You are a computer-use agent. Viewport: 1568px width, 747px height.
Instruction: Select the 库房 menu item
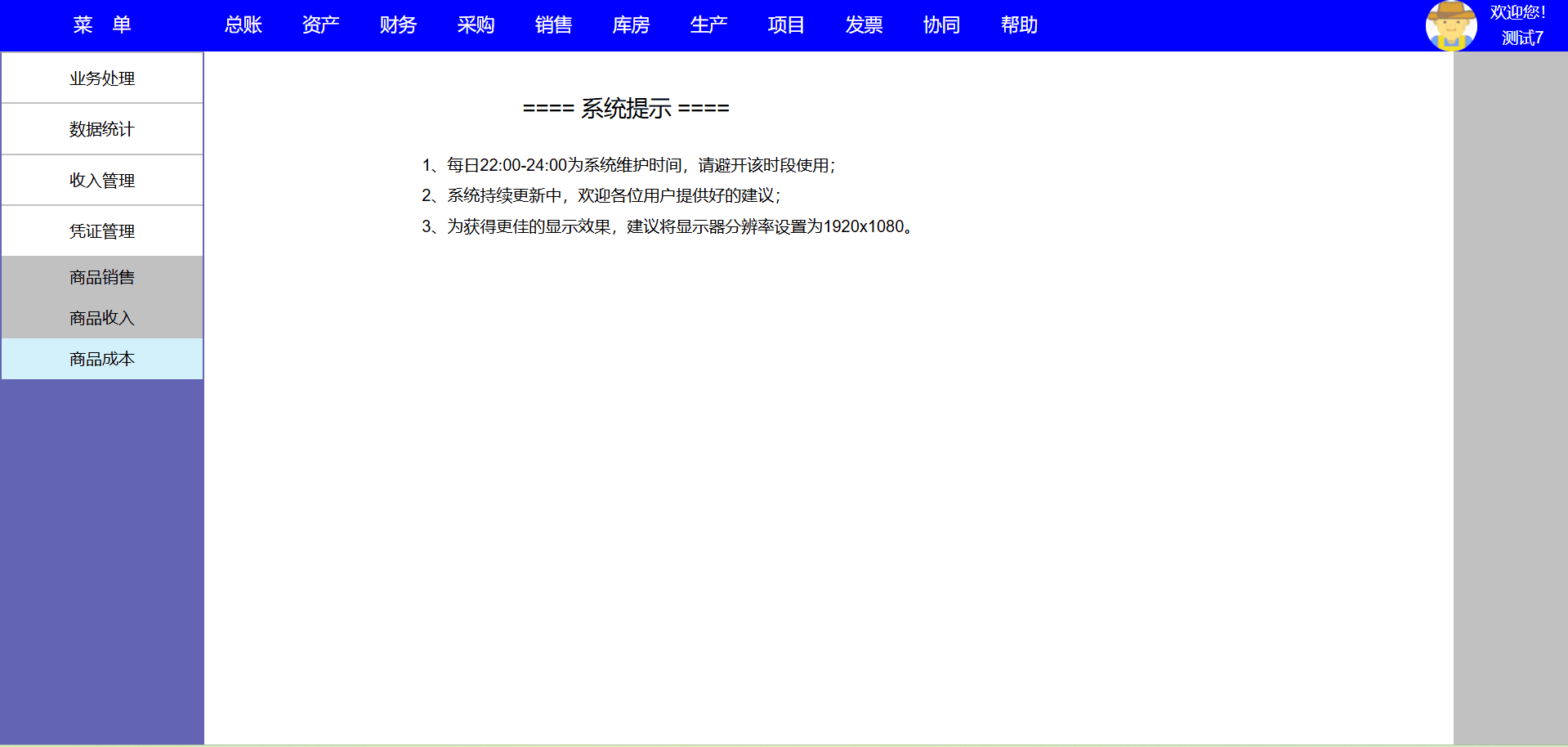(632, 25)
